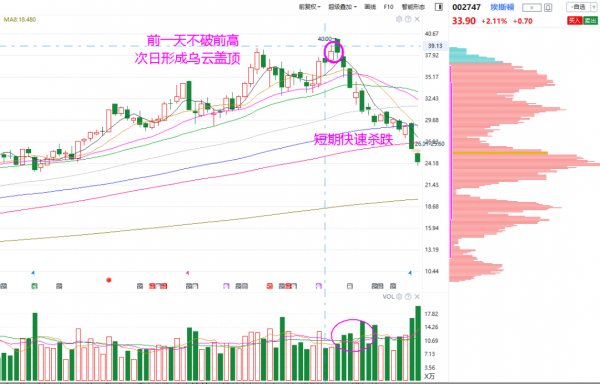Toggle the side panel layout icon
600x384 pixels.
coord(439,7)
